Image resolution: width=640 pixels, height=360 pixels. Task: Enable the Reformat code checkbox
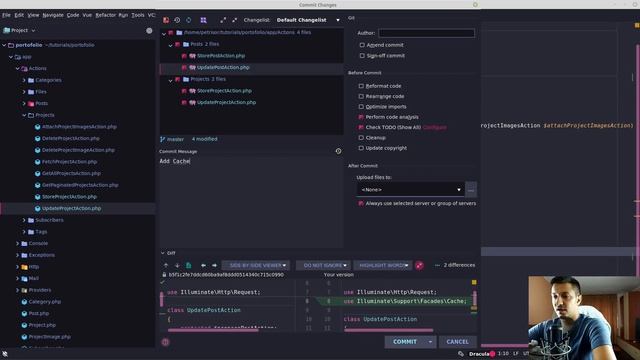pos(361,86)
